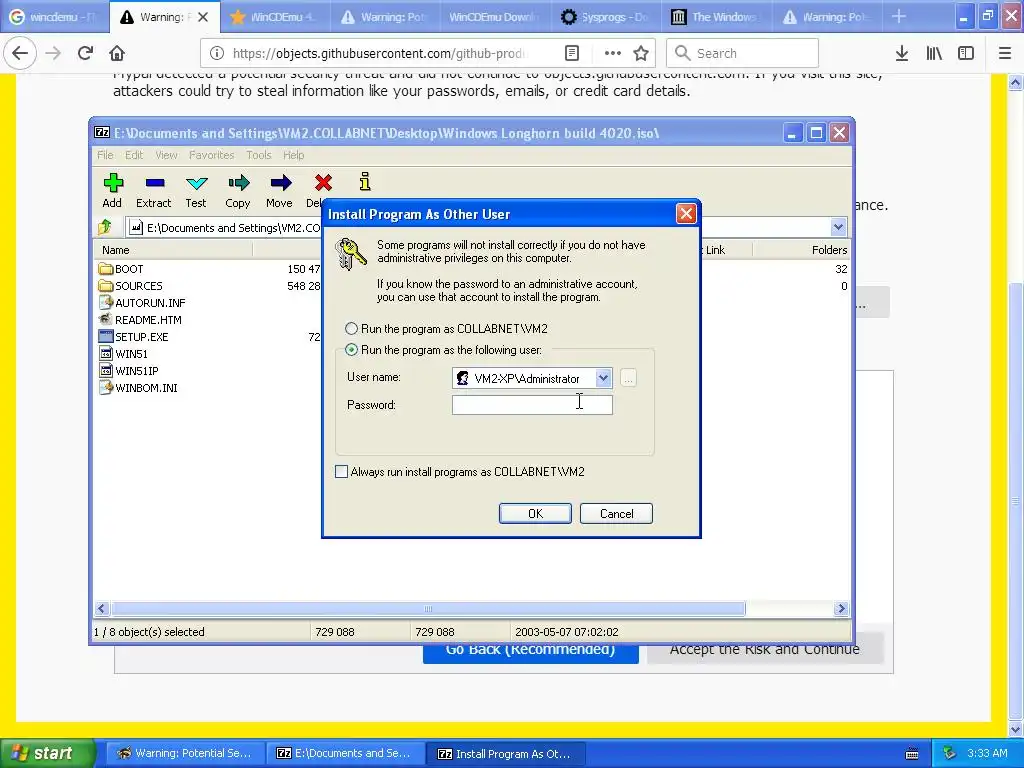
Task: Click the browser URL address field
Action: pos(379,53)
